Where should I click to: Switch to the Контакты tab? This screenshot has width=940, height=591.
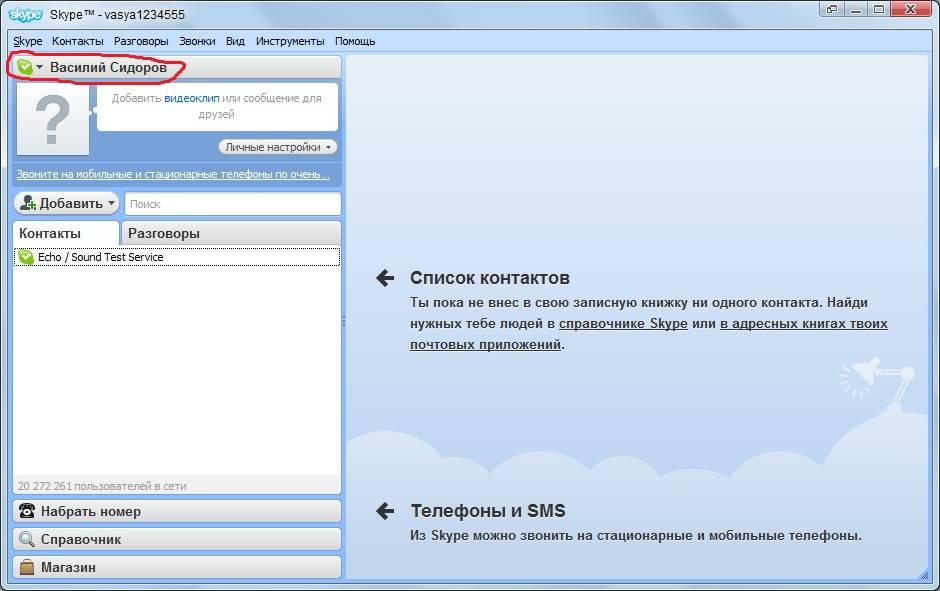tap(66, 233)
